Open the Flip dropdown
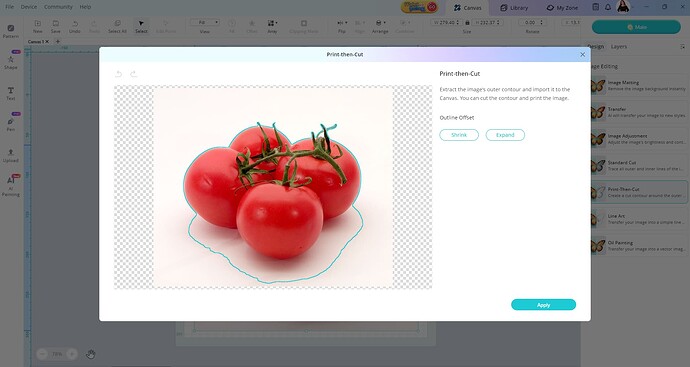 (x=342, y=26)
